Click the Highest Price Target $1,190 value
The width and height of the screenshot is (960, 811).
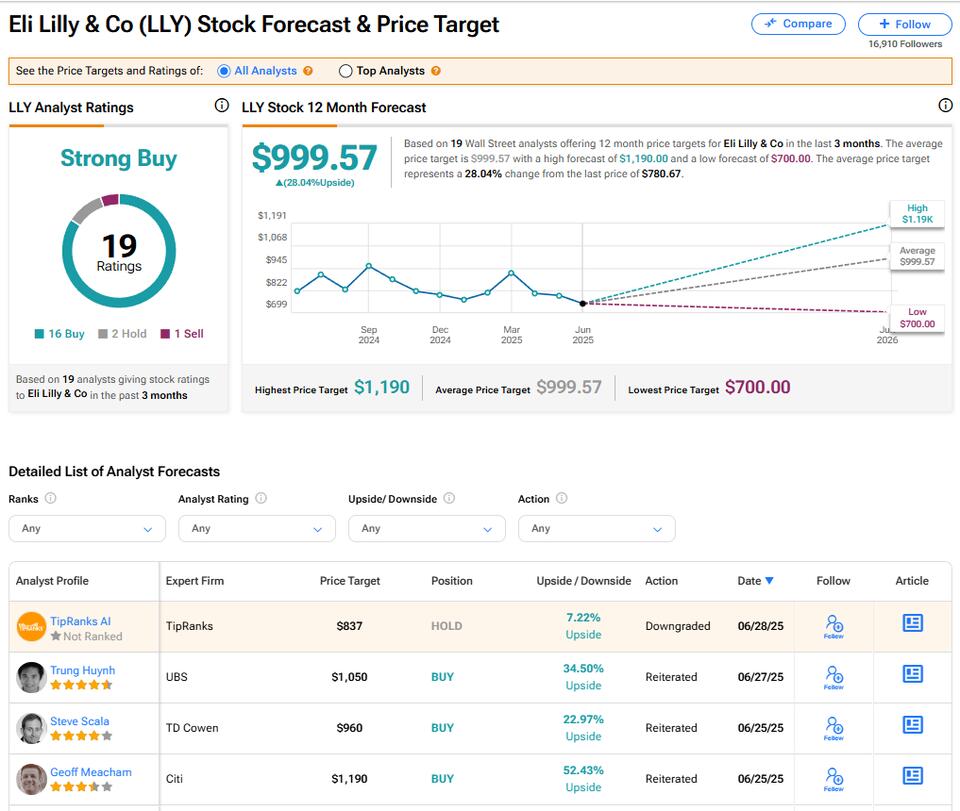coord(382,387)
